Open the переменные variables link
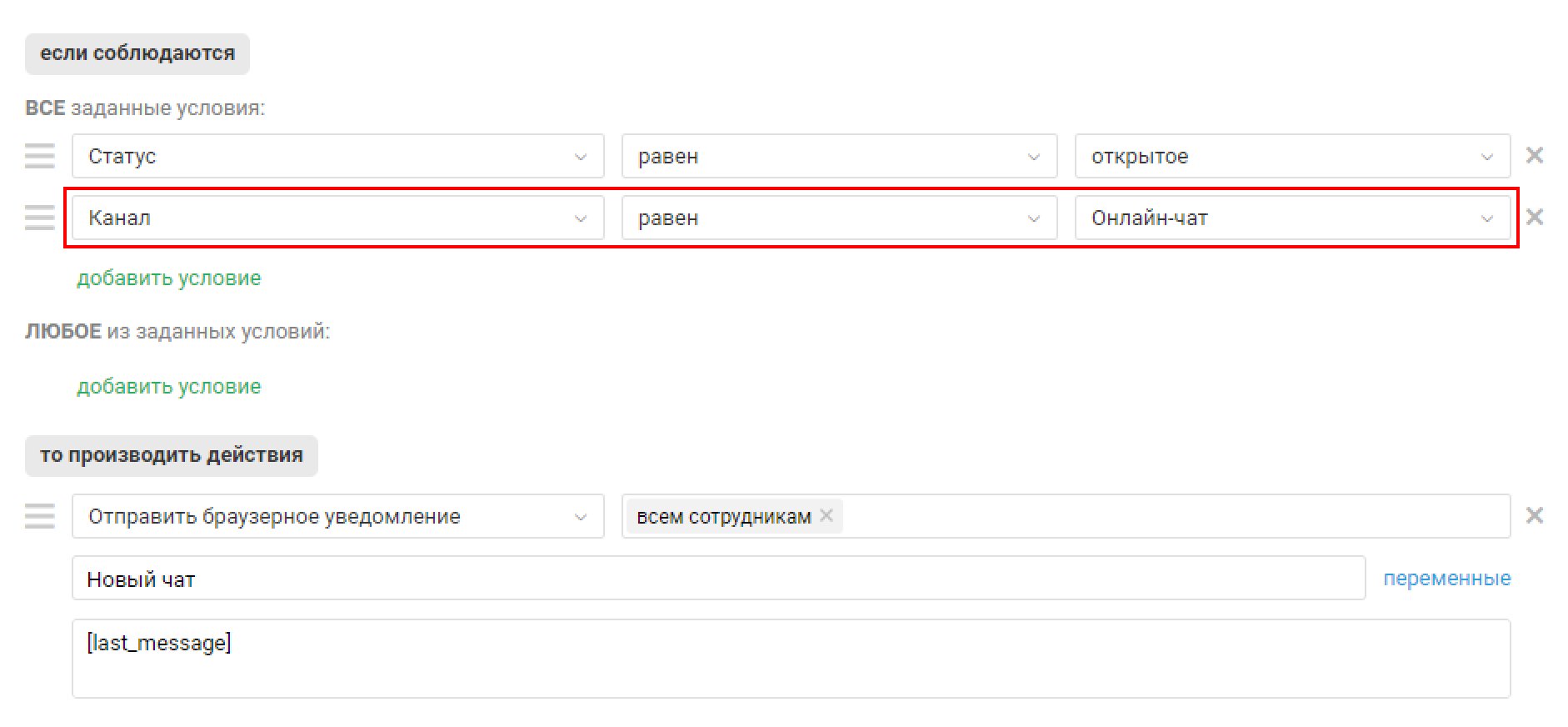The image size is (1568, 727). point(1446,579)
